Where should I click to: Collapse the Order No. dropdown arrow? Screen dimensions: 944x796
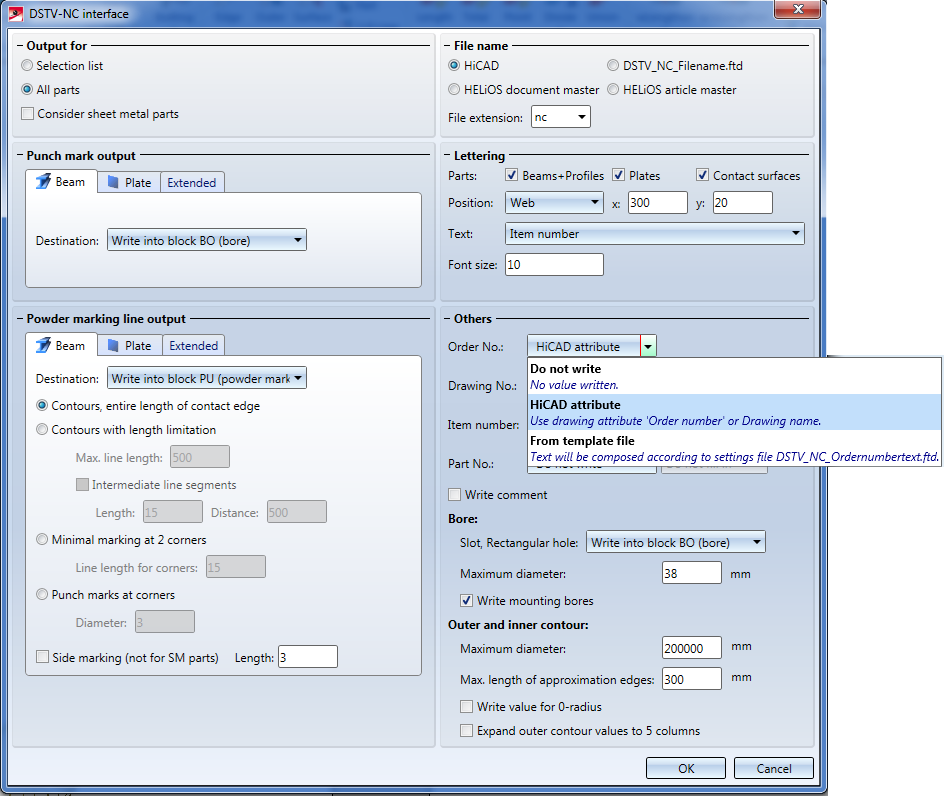[x=648, y=346]
